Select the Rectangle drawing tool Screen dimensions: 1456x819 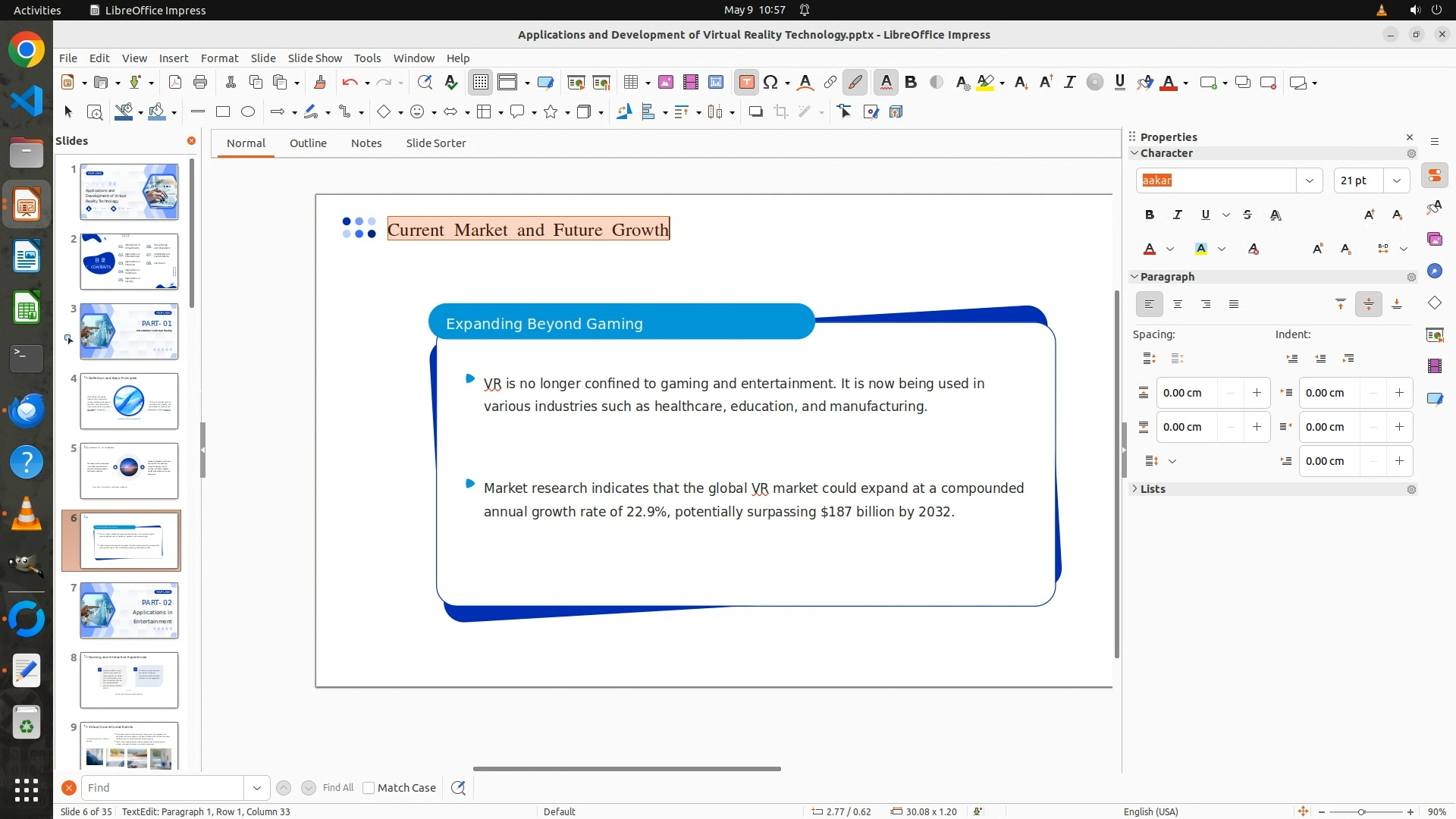click(x=223, y=112)
